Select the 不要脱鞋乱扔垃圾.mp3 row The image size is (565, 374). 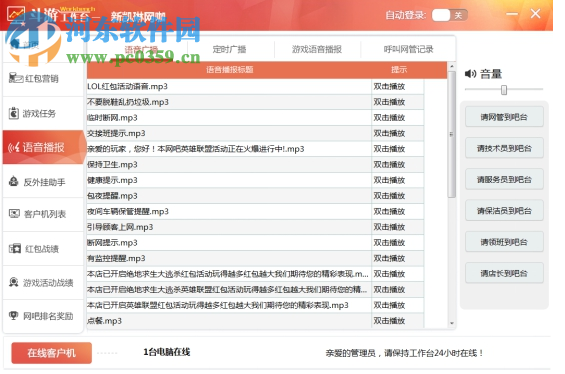[255, 102]
